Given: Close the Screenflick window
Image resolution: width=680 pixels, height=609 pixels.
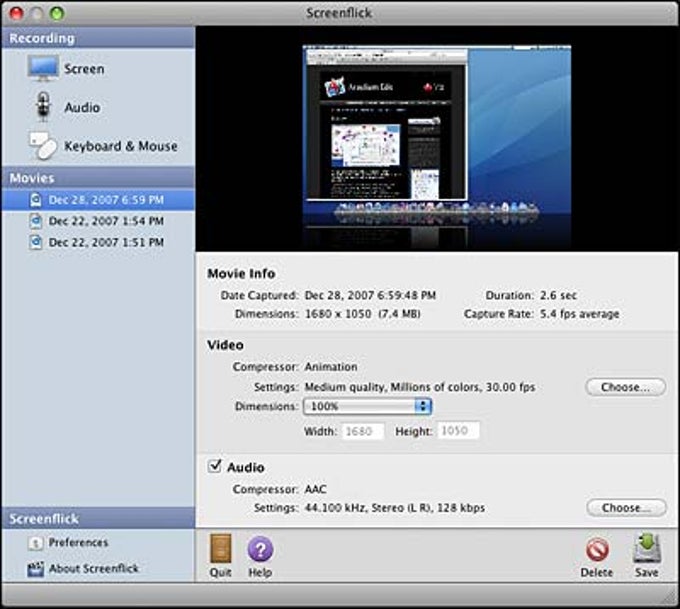Looking at the screenshot, I should tap(16, 13).
